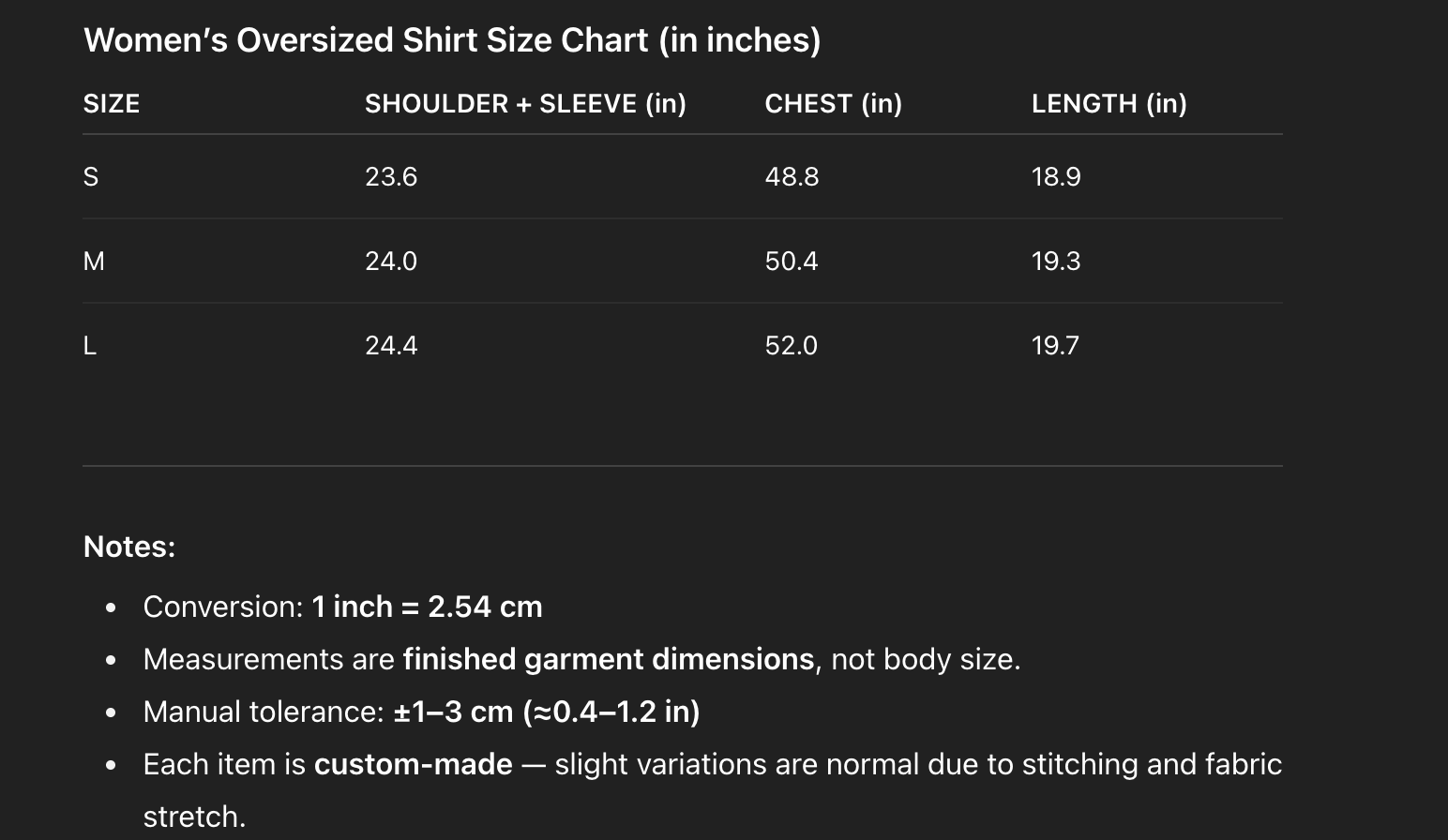Click the 24.4 shoulder + sleeve value

click(x=391, y=346)
